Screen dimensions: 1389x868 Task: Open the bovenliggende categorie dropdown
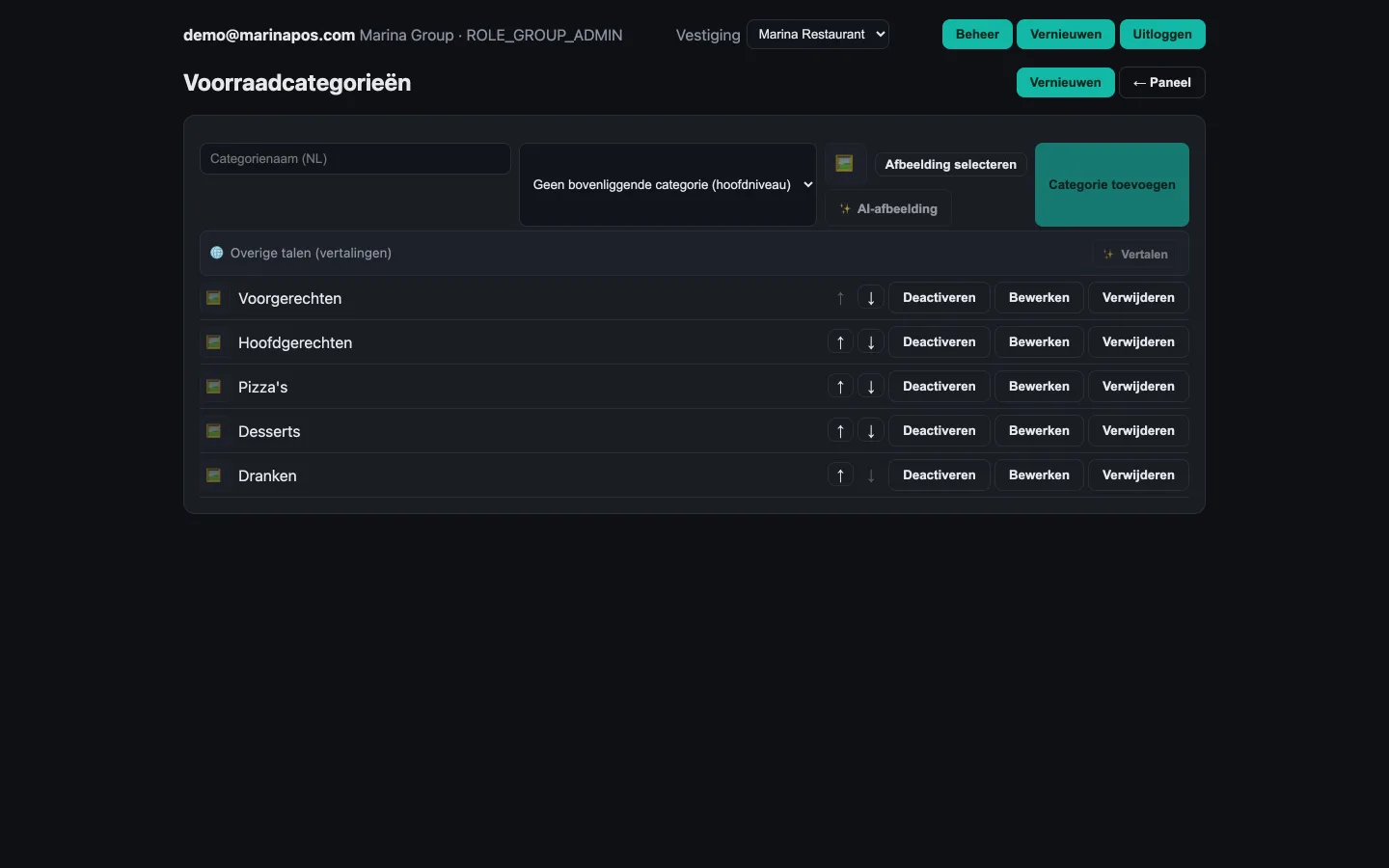pos(667,185)
